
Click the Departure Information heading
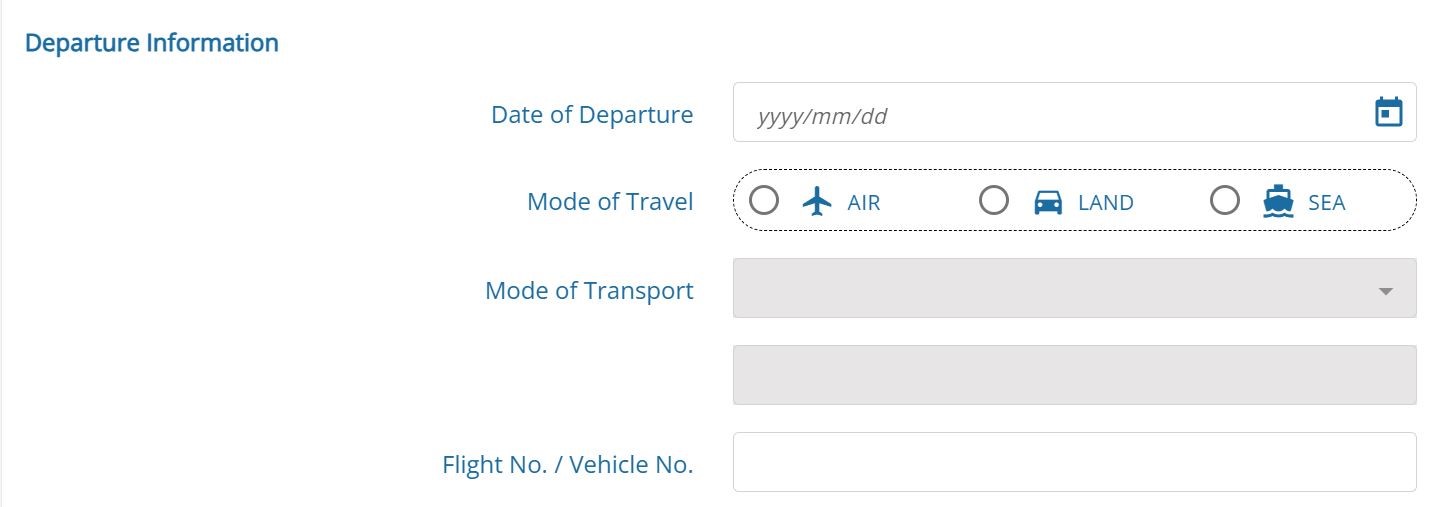(152, 43)
